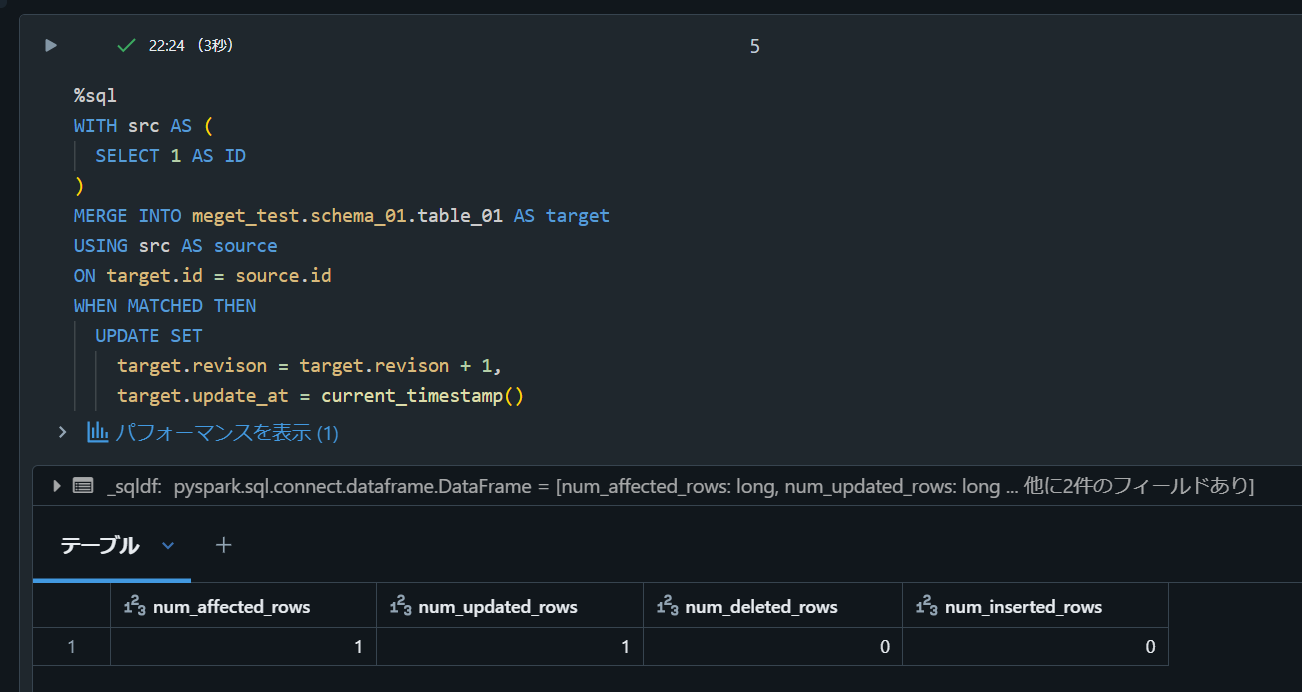Viewport: 1302px width, 692px height.
Task: Click the table icon beside _sqldf
Action: (83, 486)
